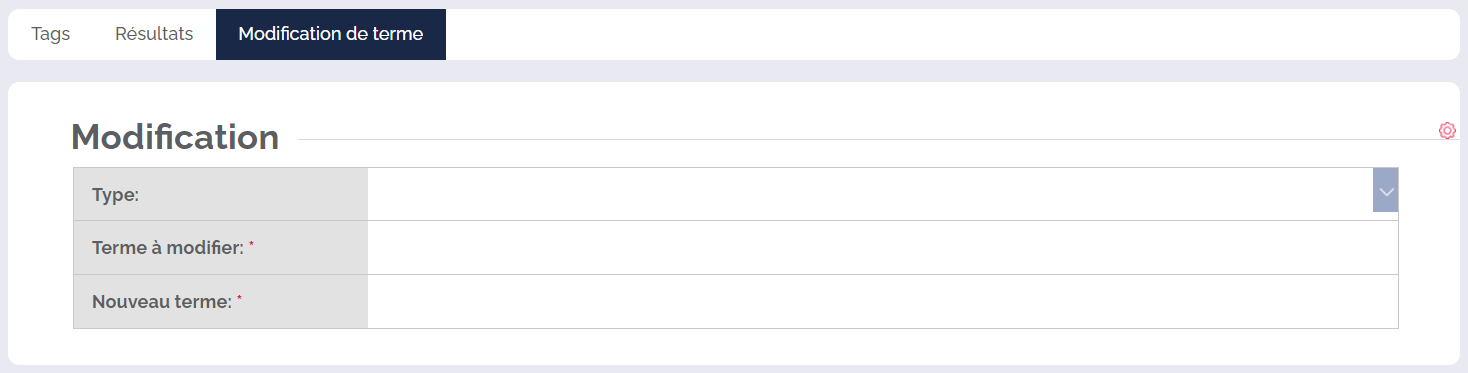Click the divider line beside Modification heading
Viewport: 1468px width, 373px height.
coord(866,140)
